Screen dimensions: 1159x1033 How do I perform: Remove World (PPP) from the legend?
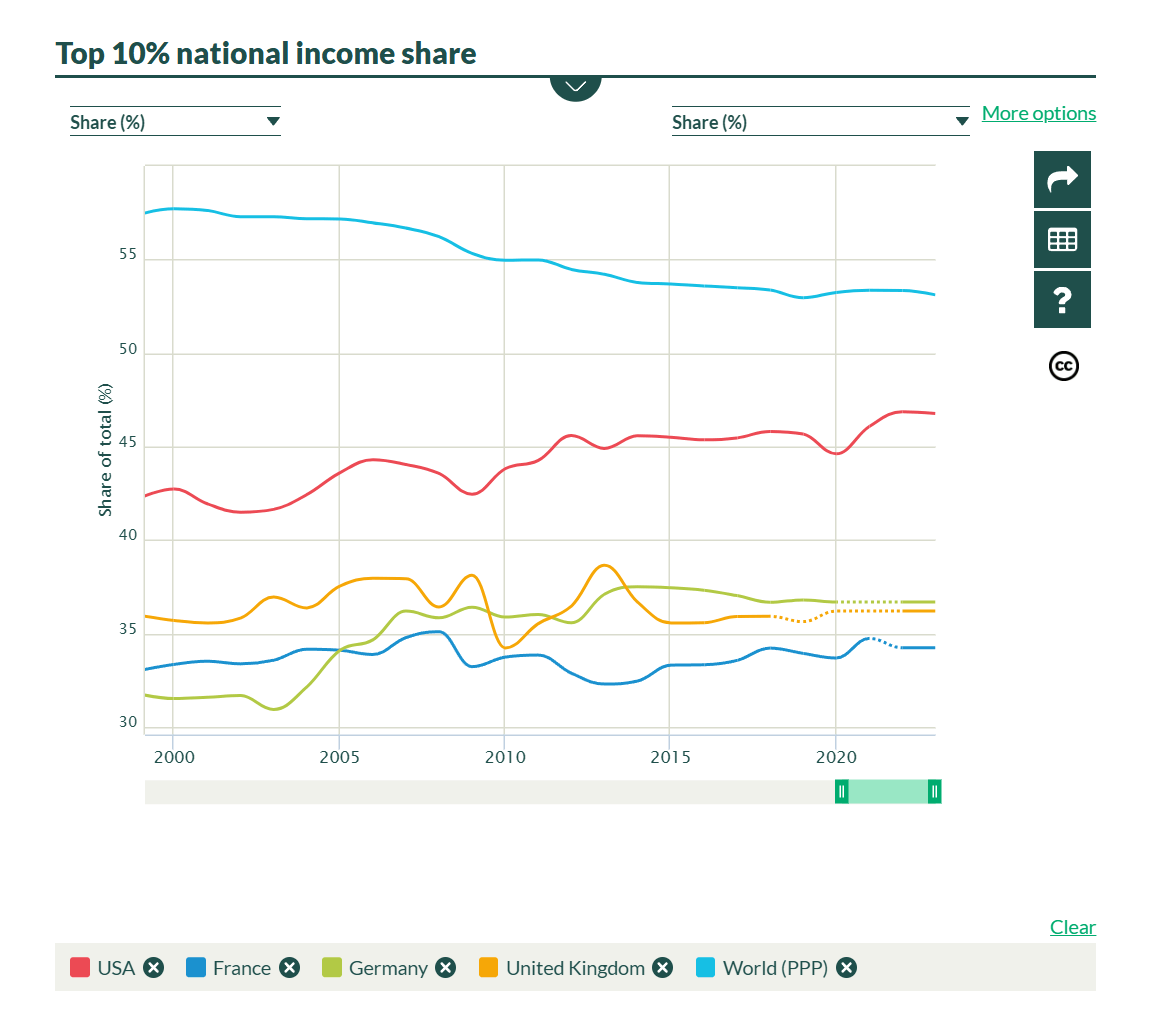point(846,968)
